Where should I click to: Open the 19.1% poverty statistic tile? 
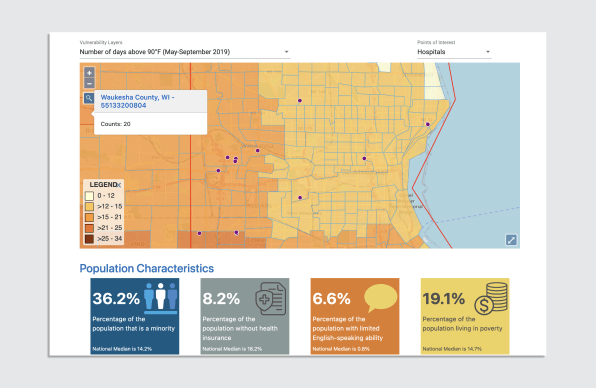tap(465, 316)
